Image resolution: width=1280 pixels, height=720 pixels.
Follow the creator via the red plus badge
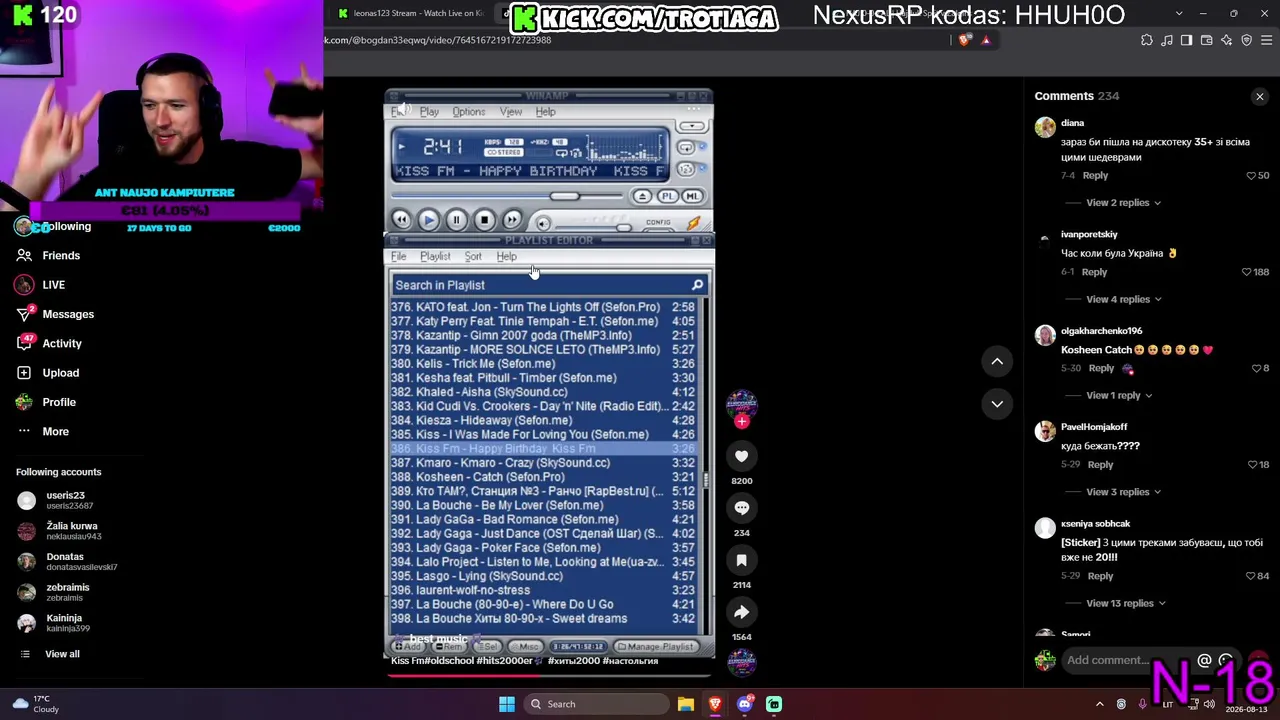pyautogui.click(x=742, y=422)
